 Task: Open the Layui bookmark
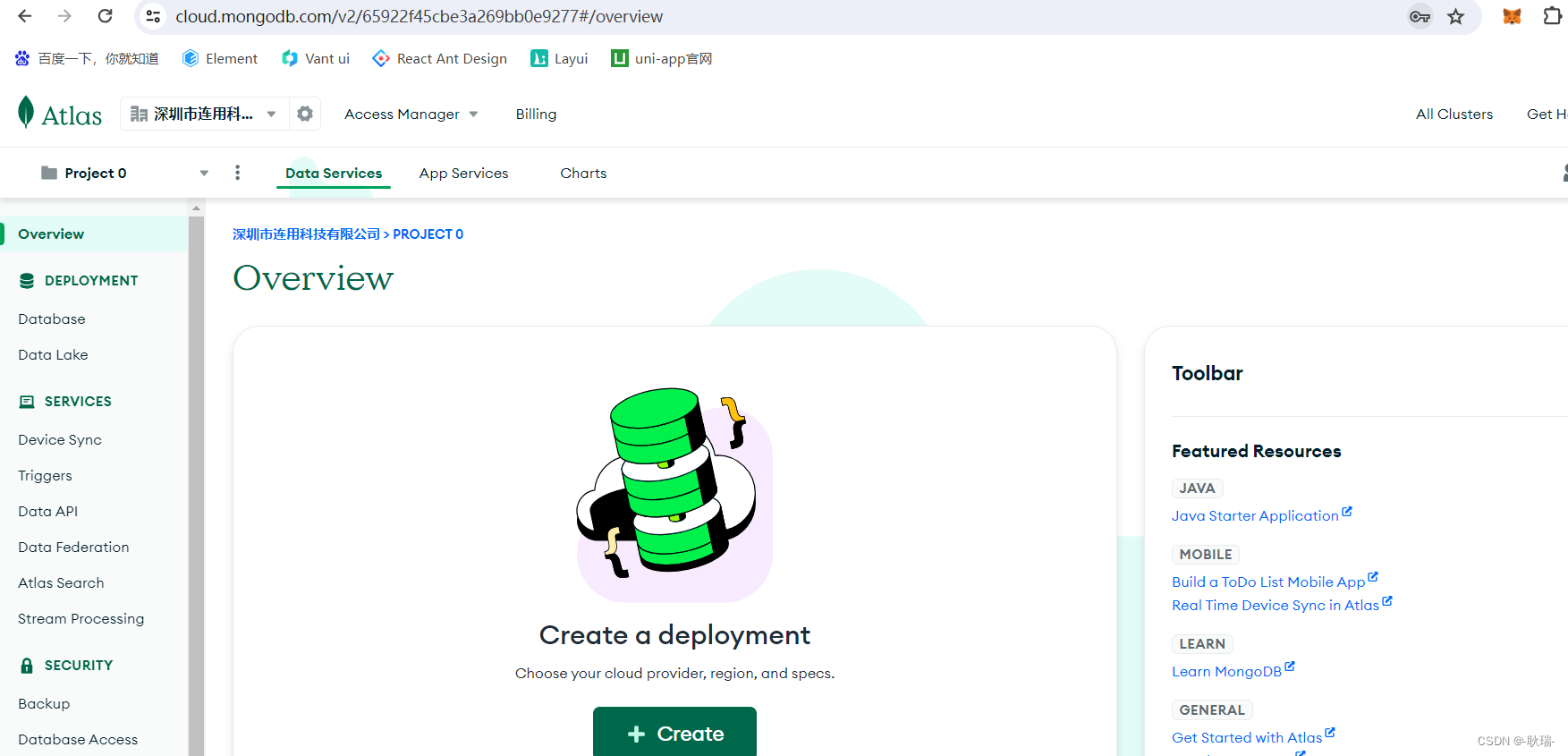coord(559,58)
